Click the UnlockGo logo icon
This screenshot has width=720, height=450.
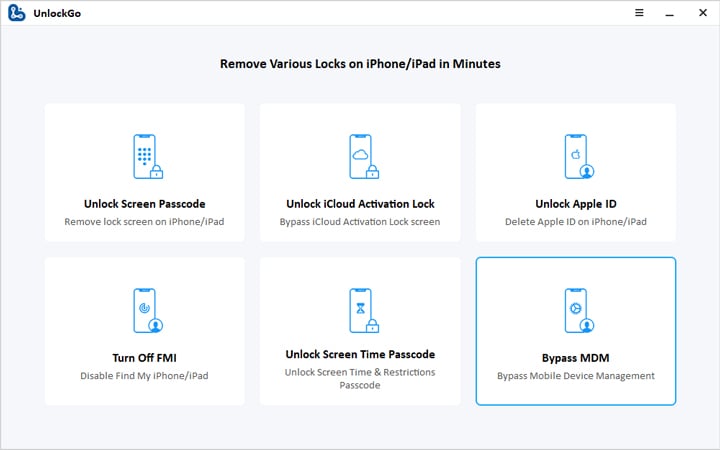(x=17, y=13)
